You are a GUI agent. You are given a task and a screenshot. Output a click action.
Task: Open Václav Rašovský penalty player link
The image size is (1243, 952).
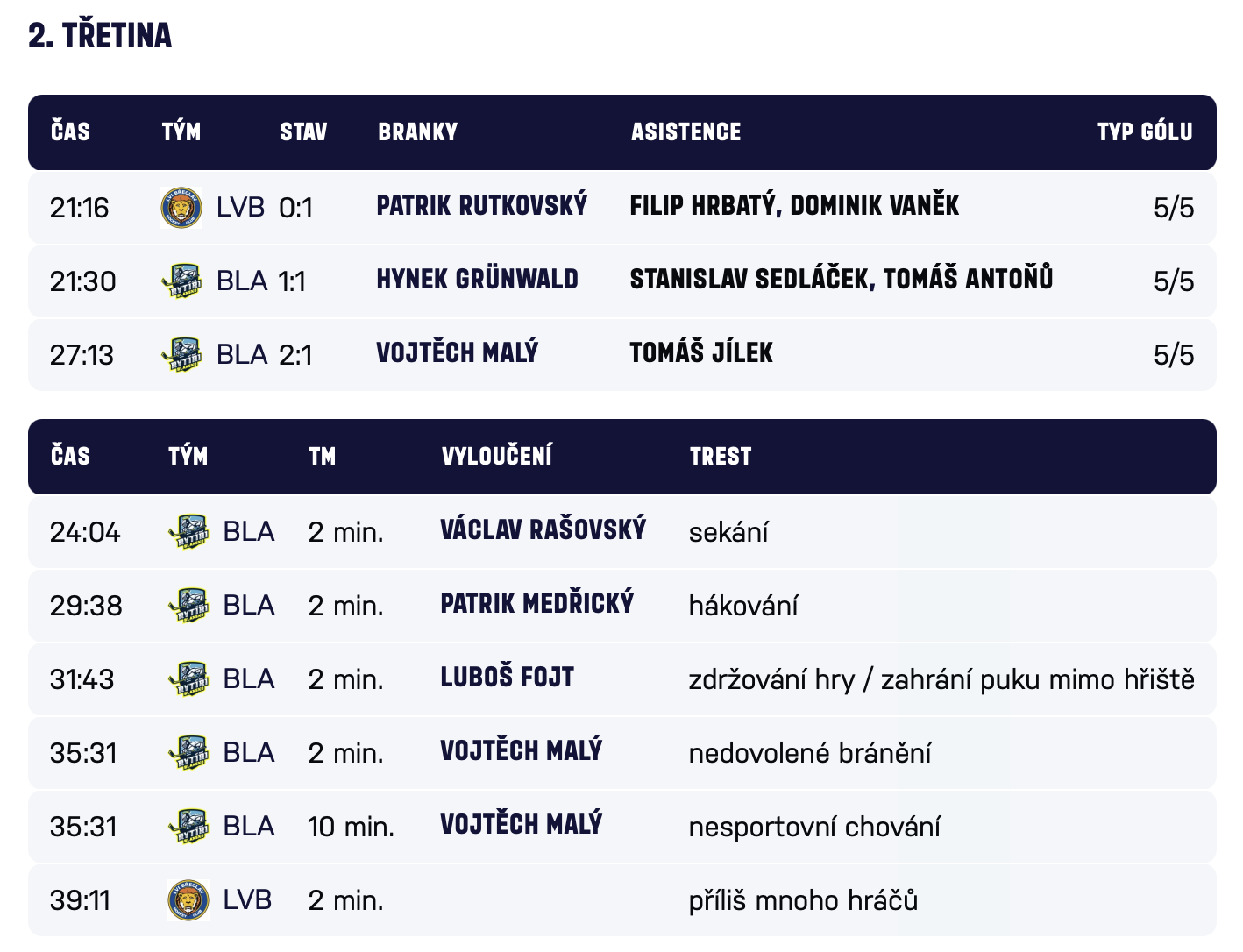543,530
